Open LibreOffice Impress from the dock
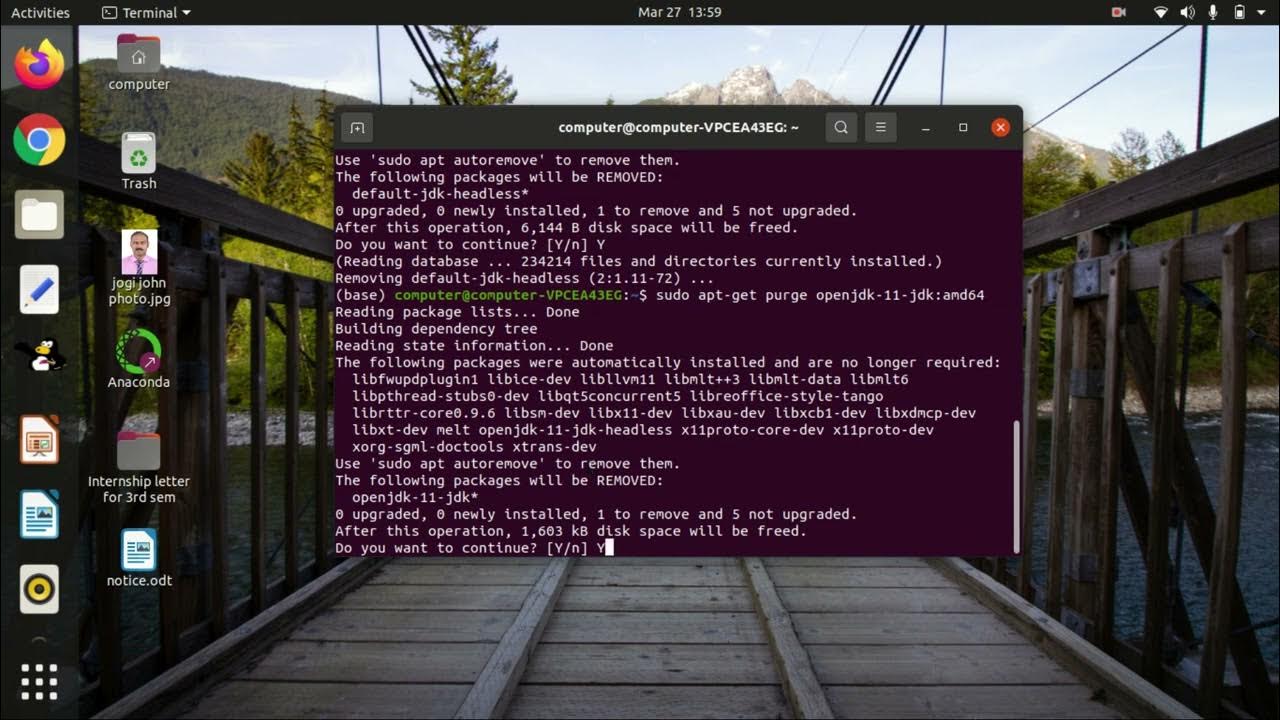 (x=39, y=439)
